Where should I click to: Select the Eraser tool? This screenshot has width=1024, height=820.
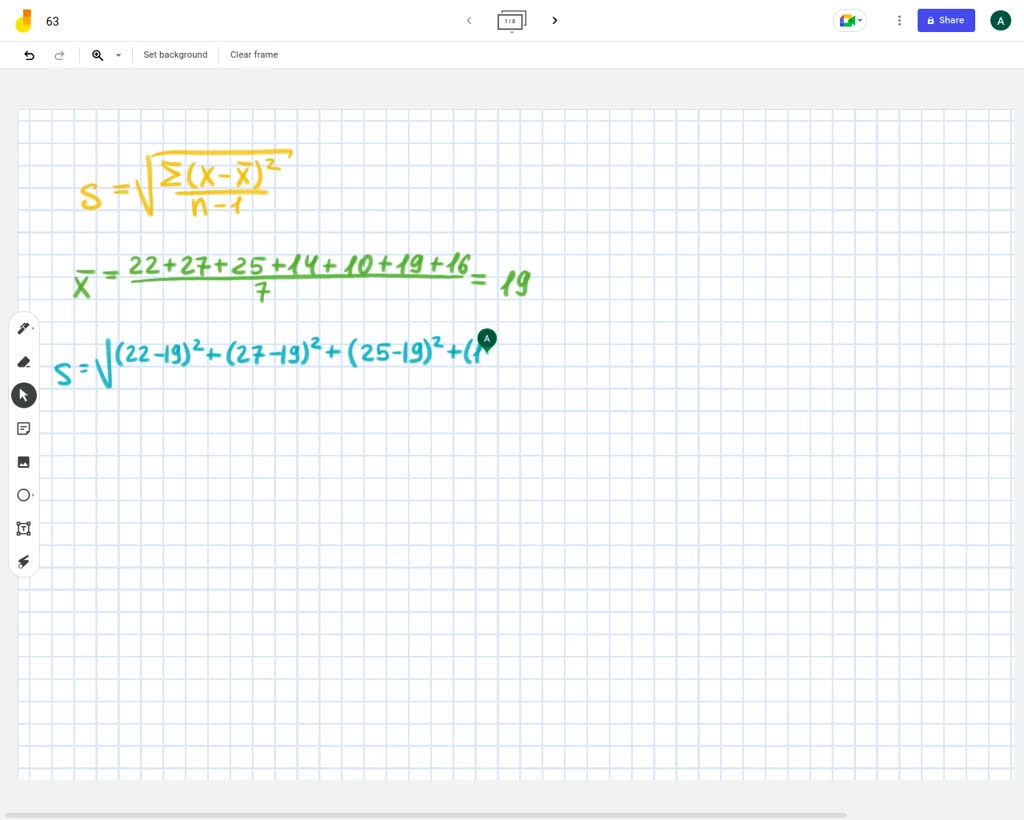(x=23, y=361)
